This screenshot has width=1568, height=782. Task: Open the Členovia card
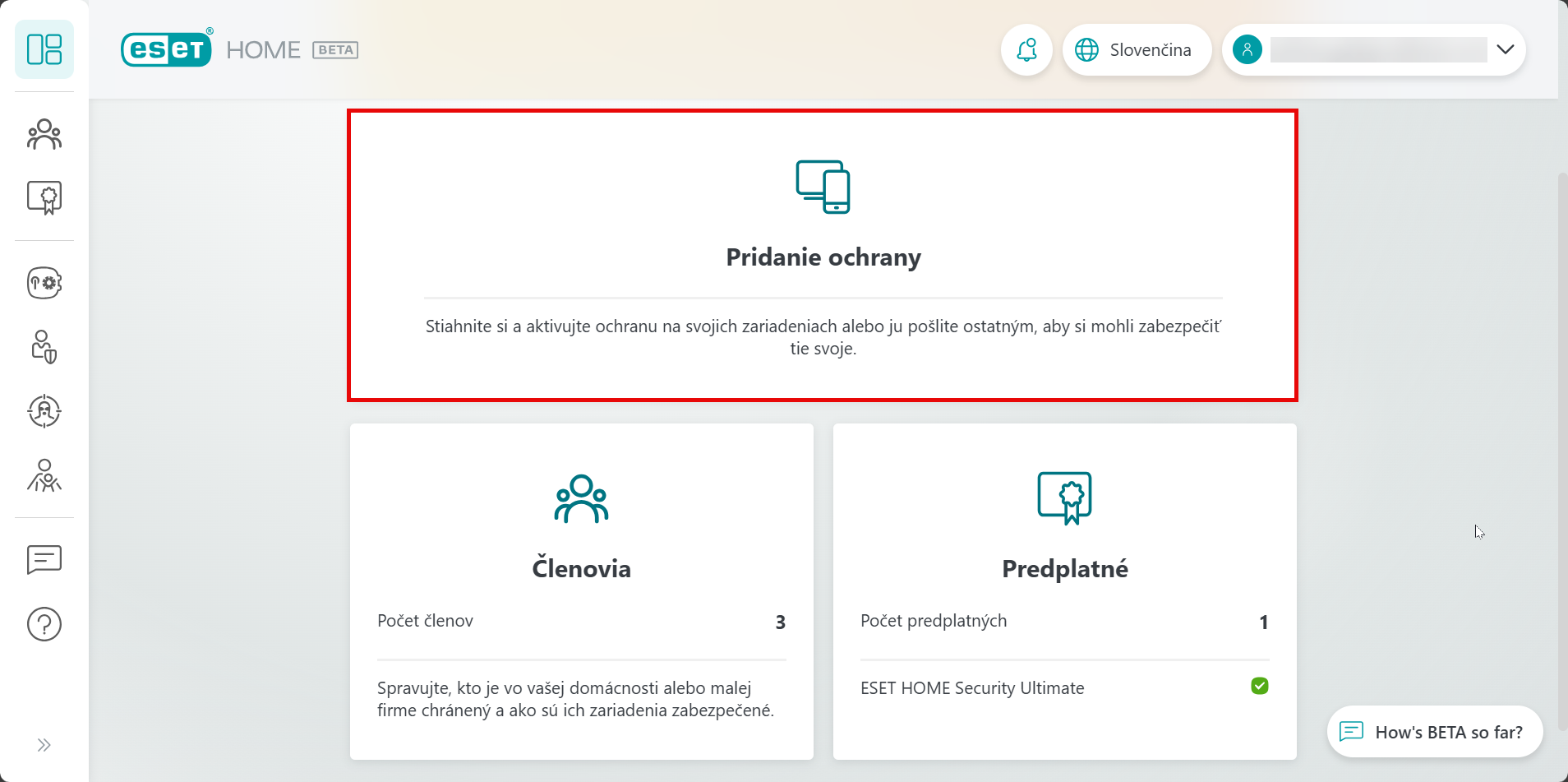coord(581,567)
